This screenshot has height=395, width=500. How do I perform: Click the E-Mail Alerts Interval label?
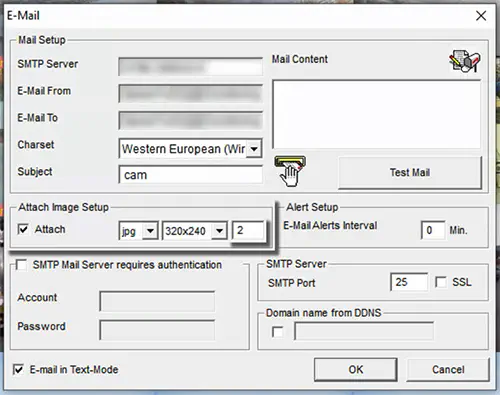(x=330, y=225)
